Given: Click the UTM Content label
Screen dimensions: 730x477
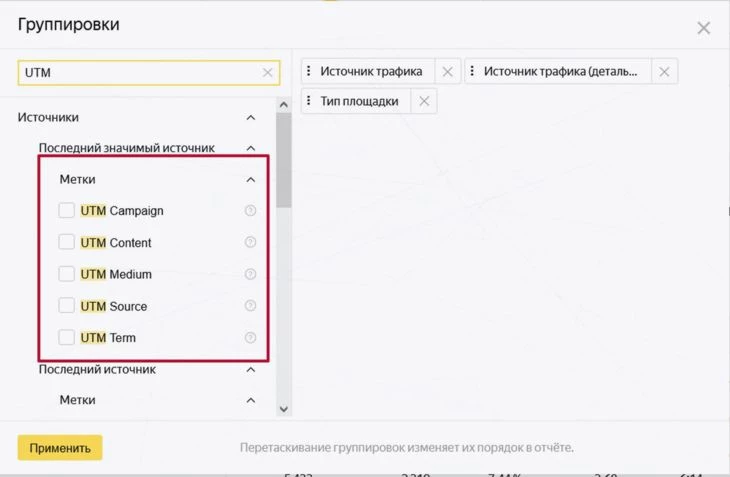Looking at the screenshot, I should [x=116, y=242].
